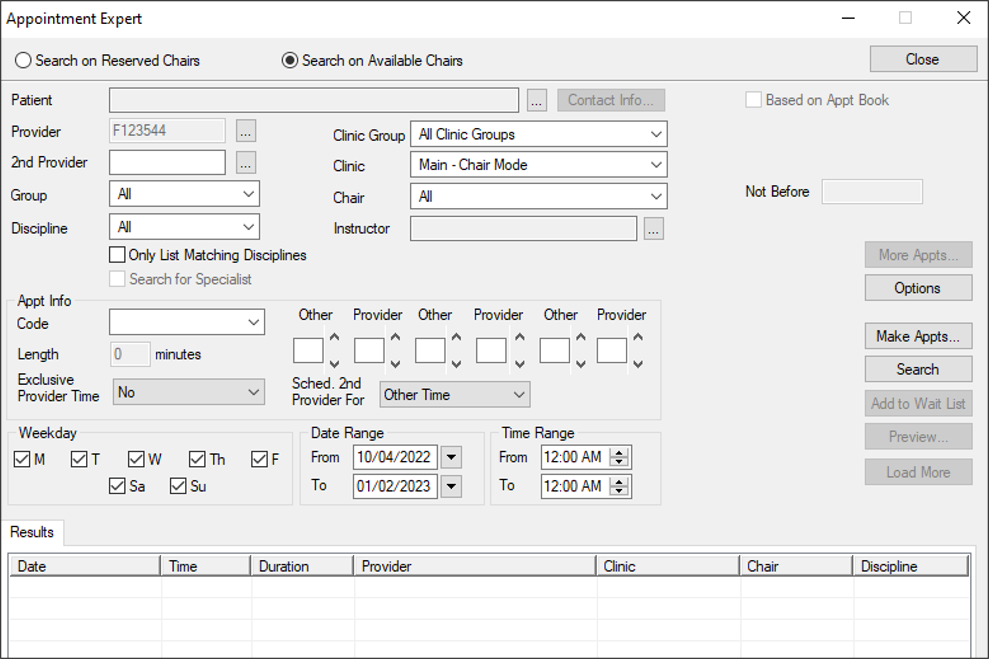Open the 2nd Provider lookup ellipsis button
Viewport: 989px width, 659px height.
[x=246, y=163]
